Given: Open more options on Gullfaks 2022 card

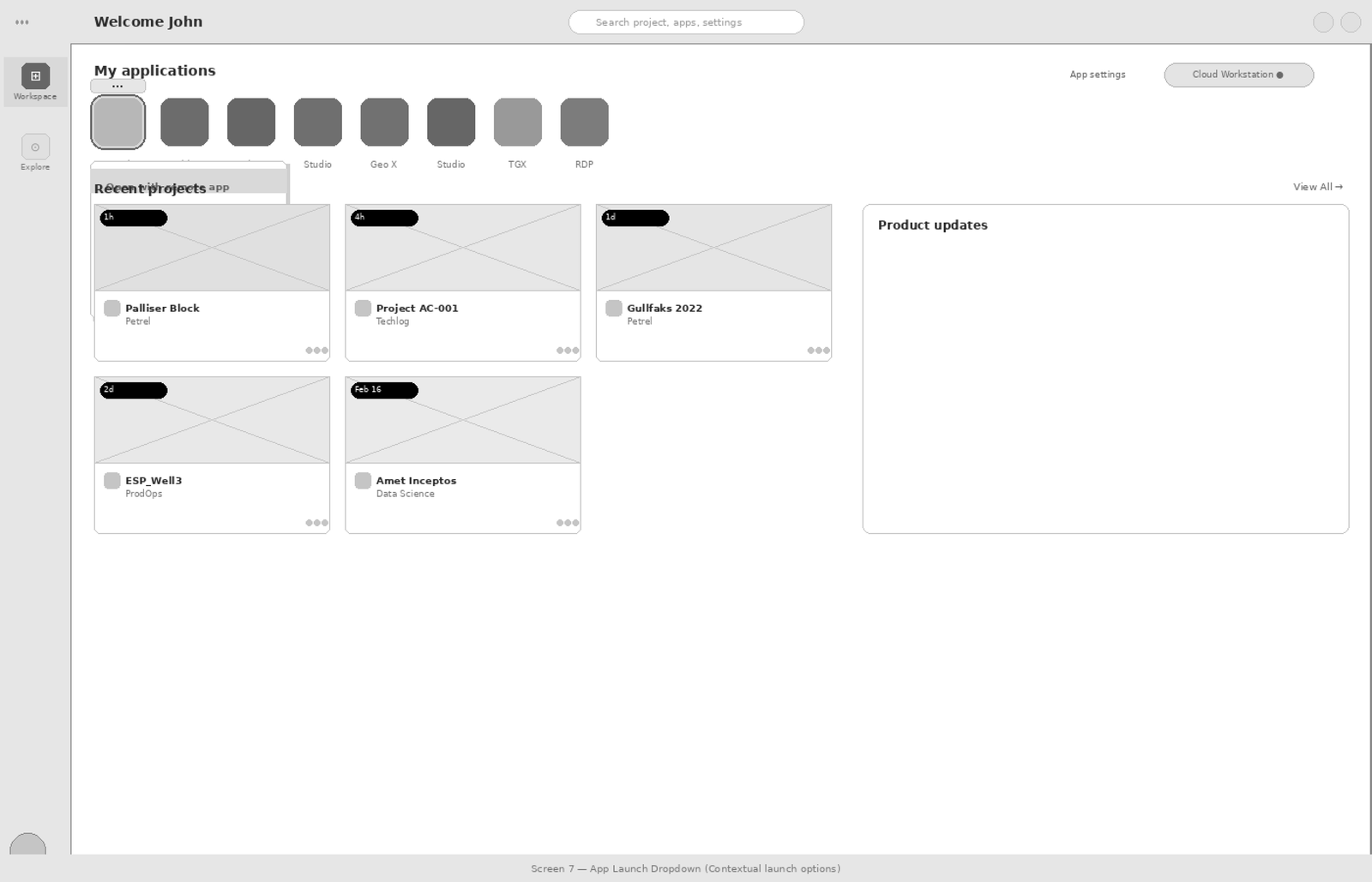Looking at the screenshot, I should click(x=818, y=351).
